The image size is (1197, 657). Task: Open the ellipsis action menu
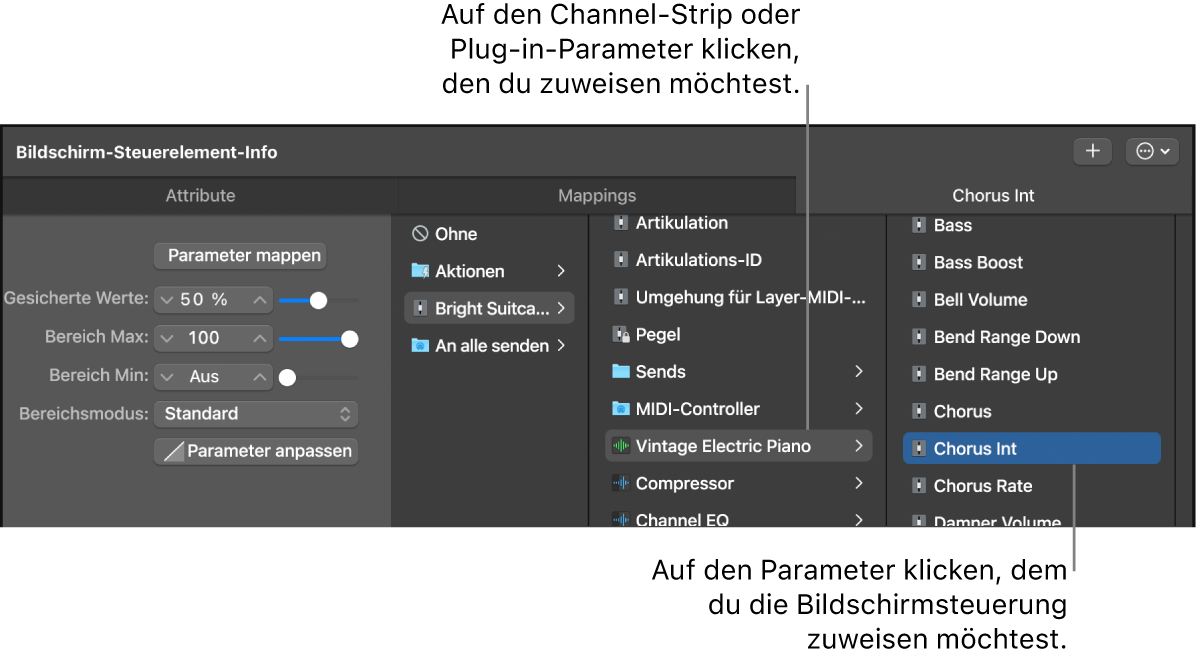(1151, 151)
